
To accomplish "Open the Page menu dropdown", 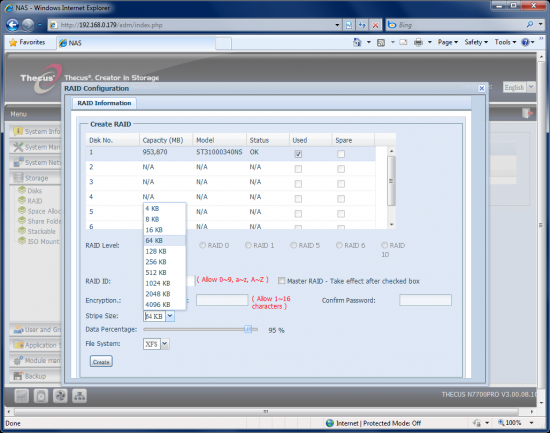I will coord(448,42).
